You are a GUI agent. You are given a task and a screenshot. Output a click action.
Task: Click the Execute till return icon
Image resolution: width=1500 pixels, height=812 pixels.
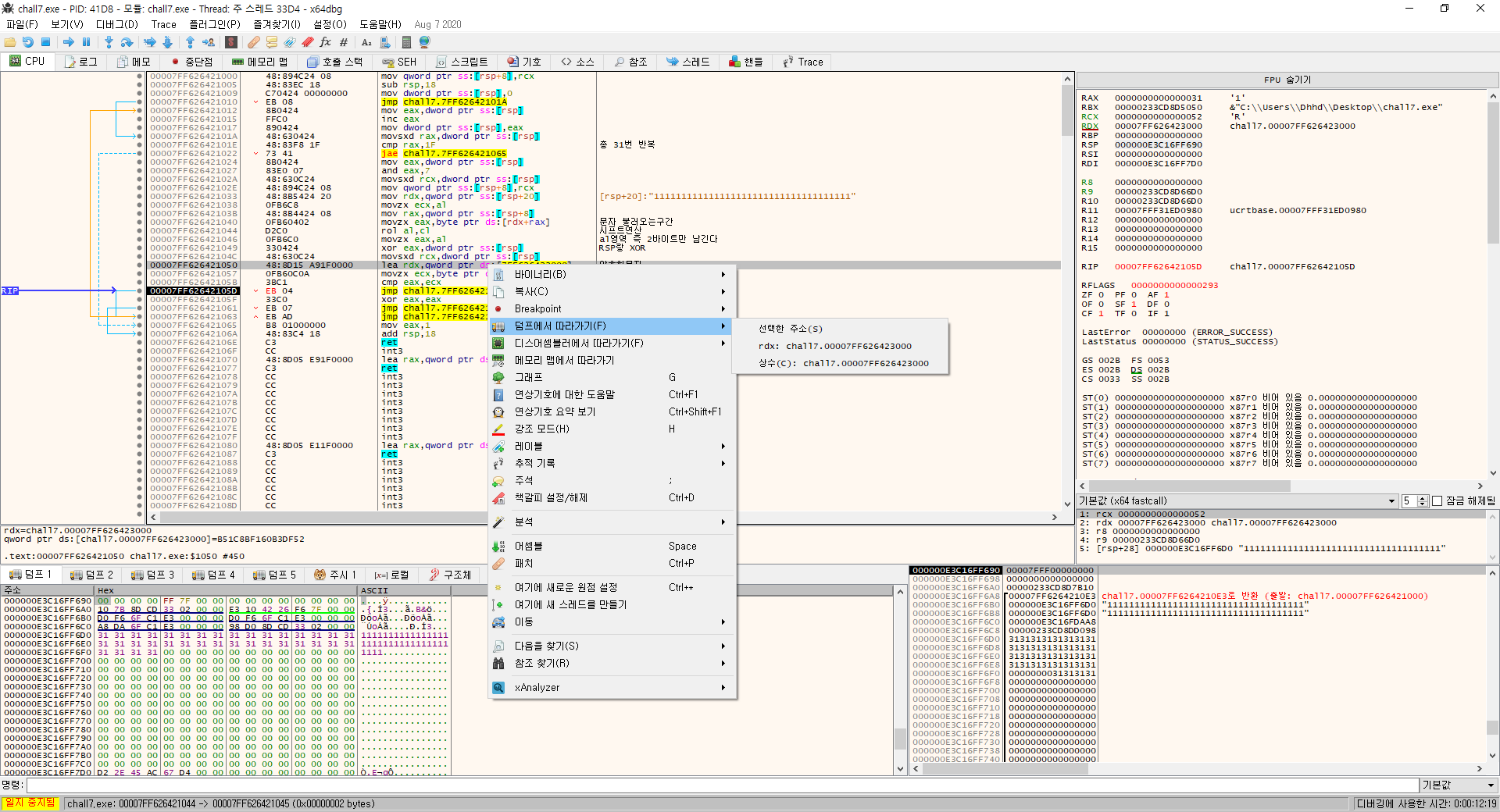pyautogui.click(x=190, y=42)
